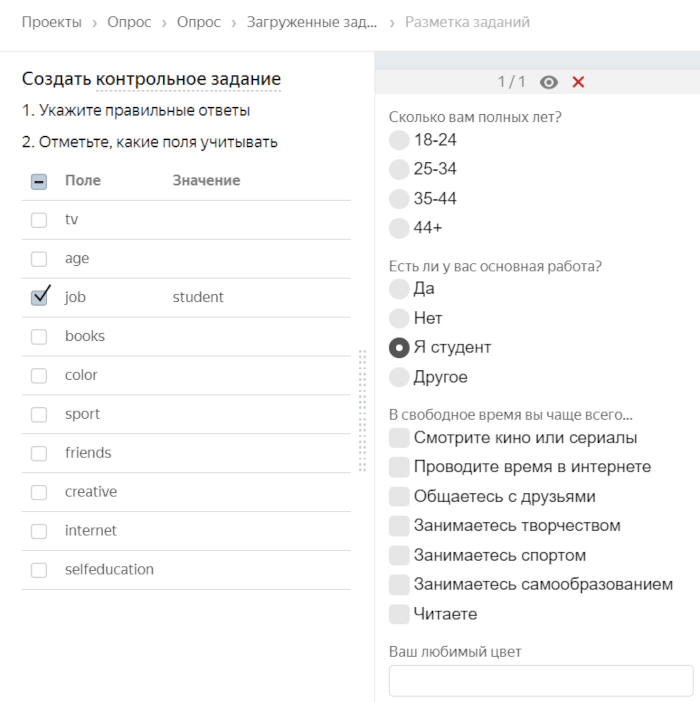Select 'Другое' radio option
The image size is (700, 702).
pos(399,377)
